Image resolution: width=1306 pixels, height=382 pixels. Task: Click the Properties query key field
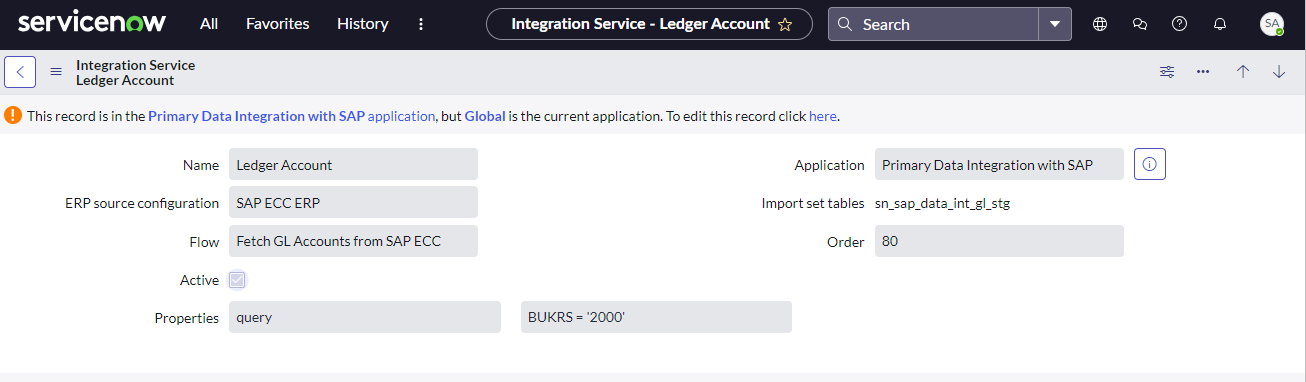click(365, 317)
